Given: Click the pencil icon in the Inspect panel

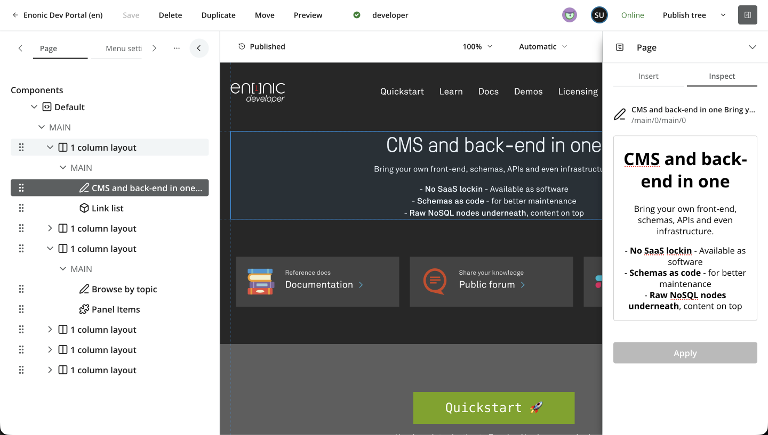Looking at the screenshot, I should click(620, 115).
